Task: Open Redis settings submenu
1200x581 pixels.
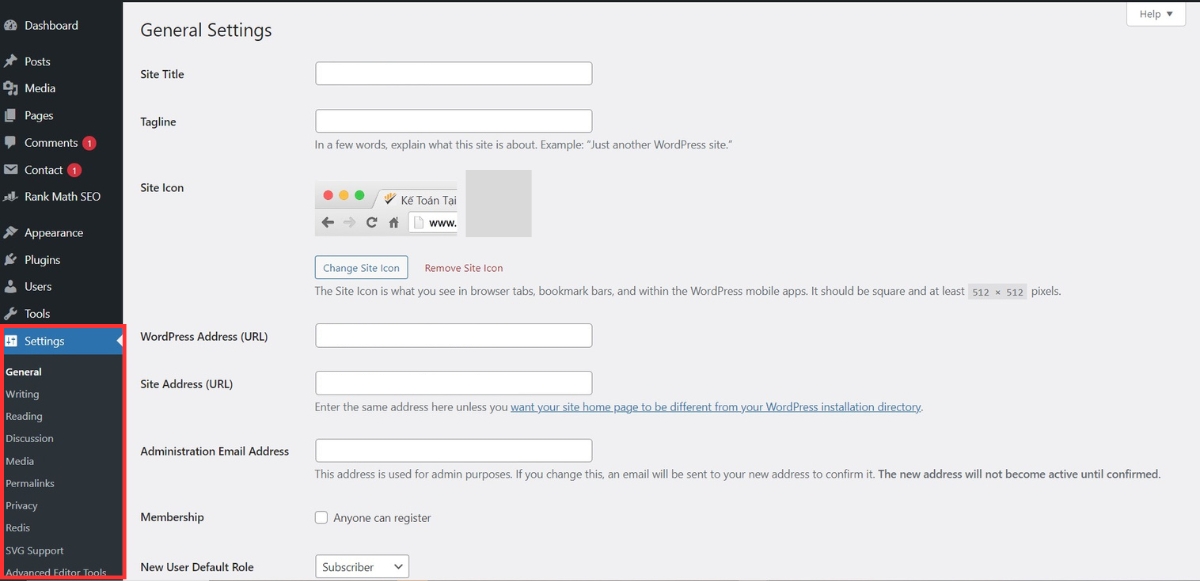Action: 18,527
